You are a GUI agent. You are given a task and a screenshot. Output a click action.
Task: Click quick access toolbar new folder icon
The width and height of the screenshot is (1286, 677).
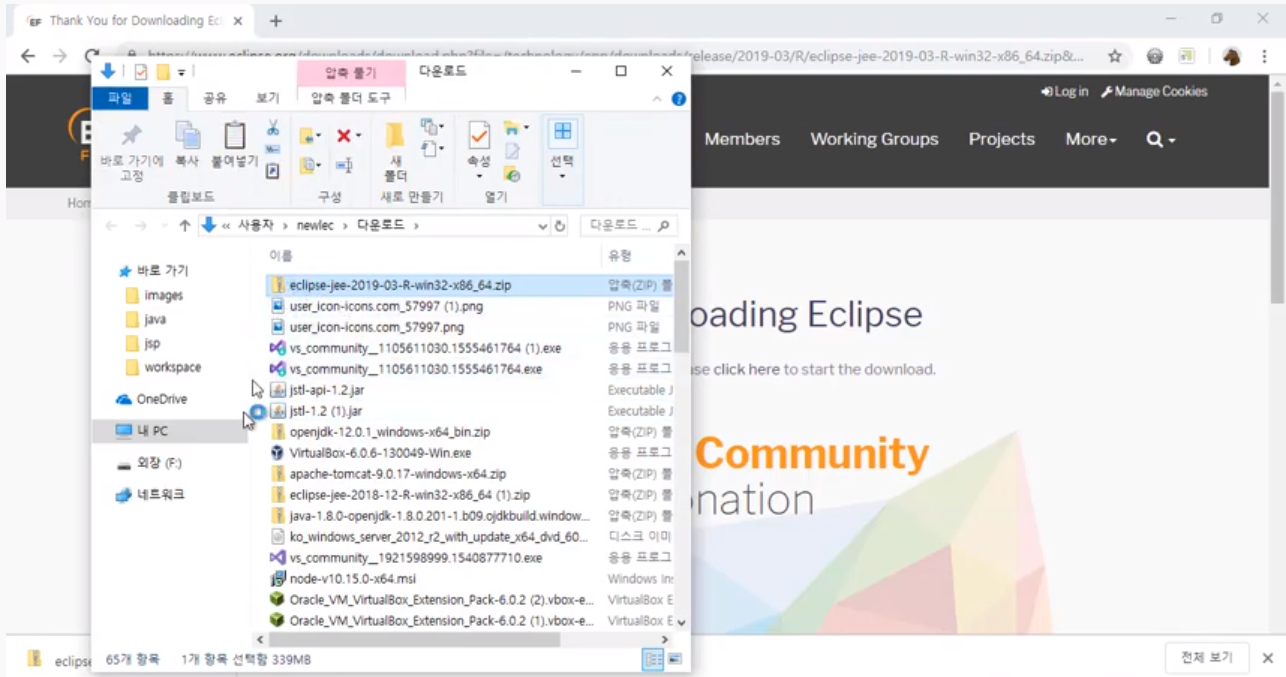pyautogui.click(x=162, y=72)
